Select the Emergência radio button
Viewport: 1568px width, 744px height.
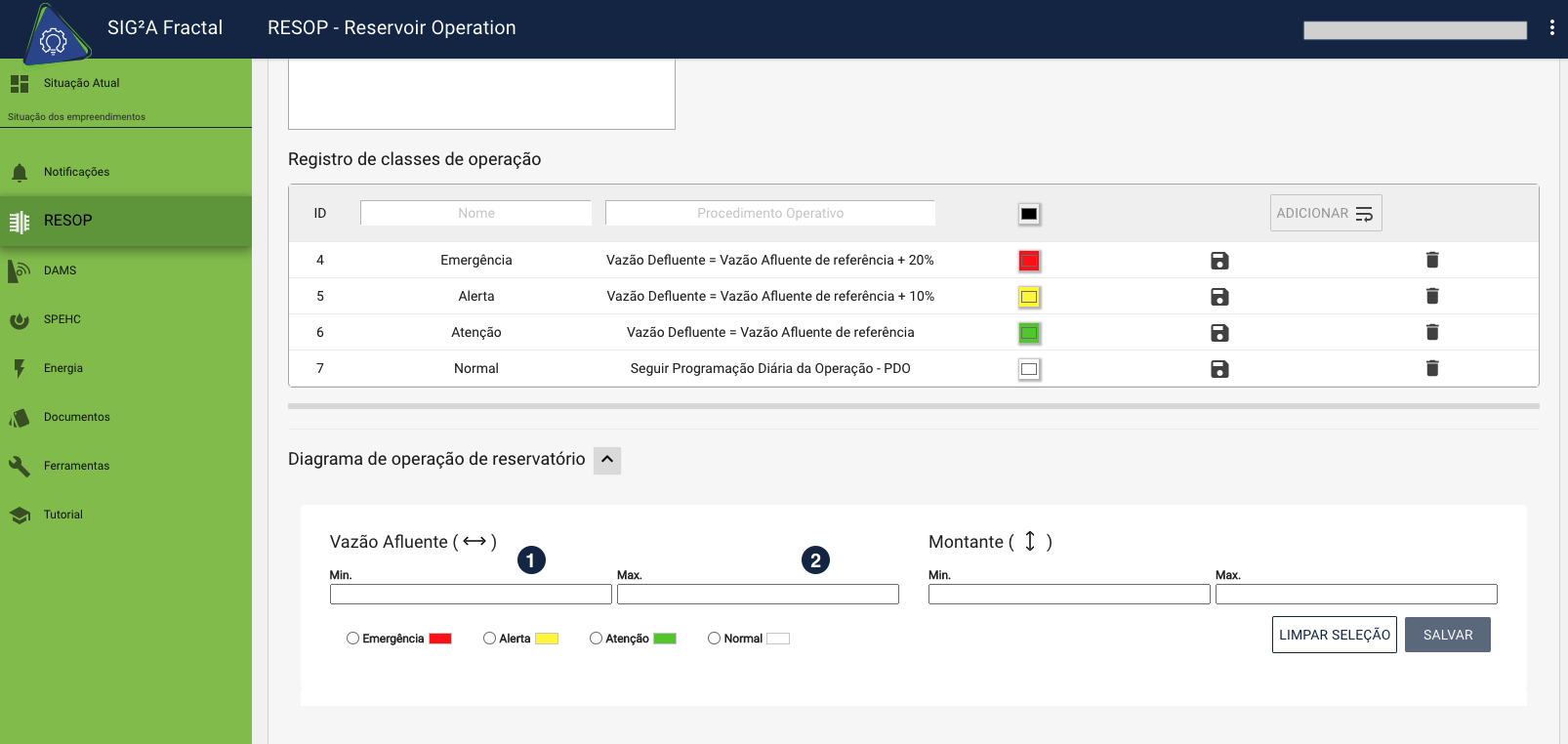352,639
